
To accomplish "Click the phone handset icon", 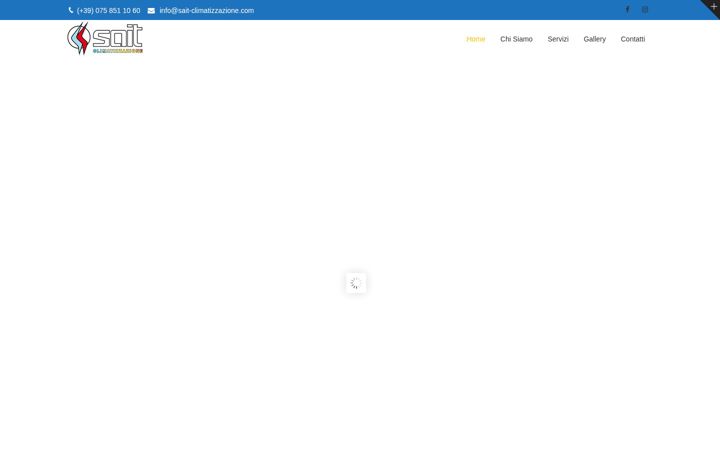I will click(71, 10).
